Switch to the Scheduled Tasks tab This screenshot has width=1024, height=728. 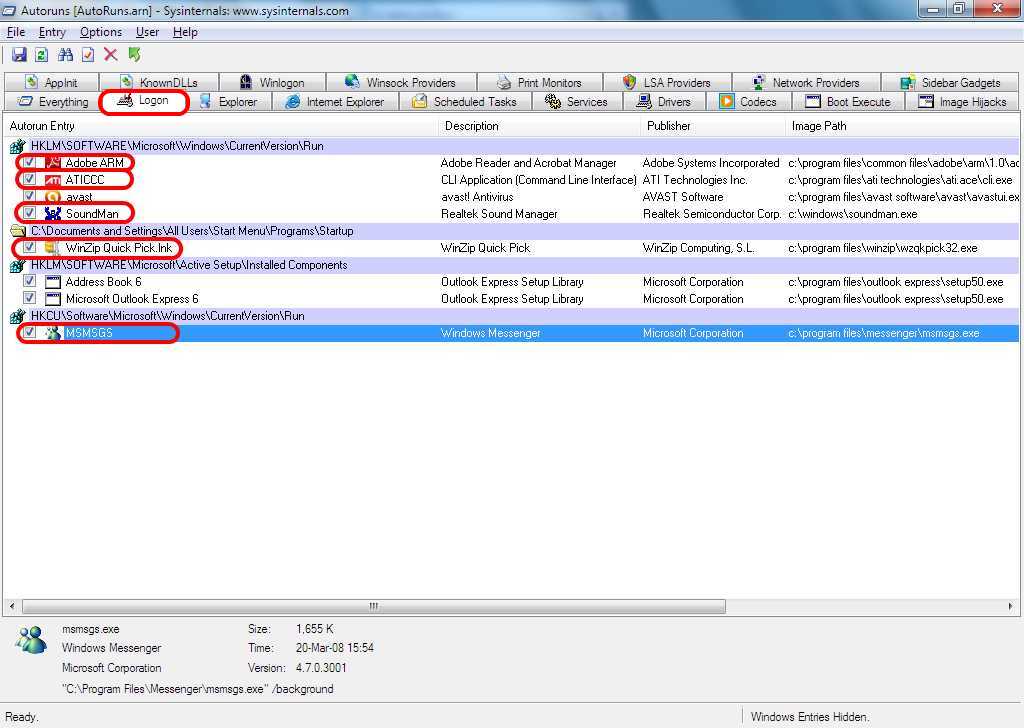[465, 102]
